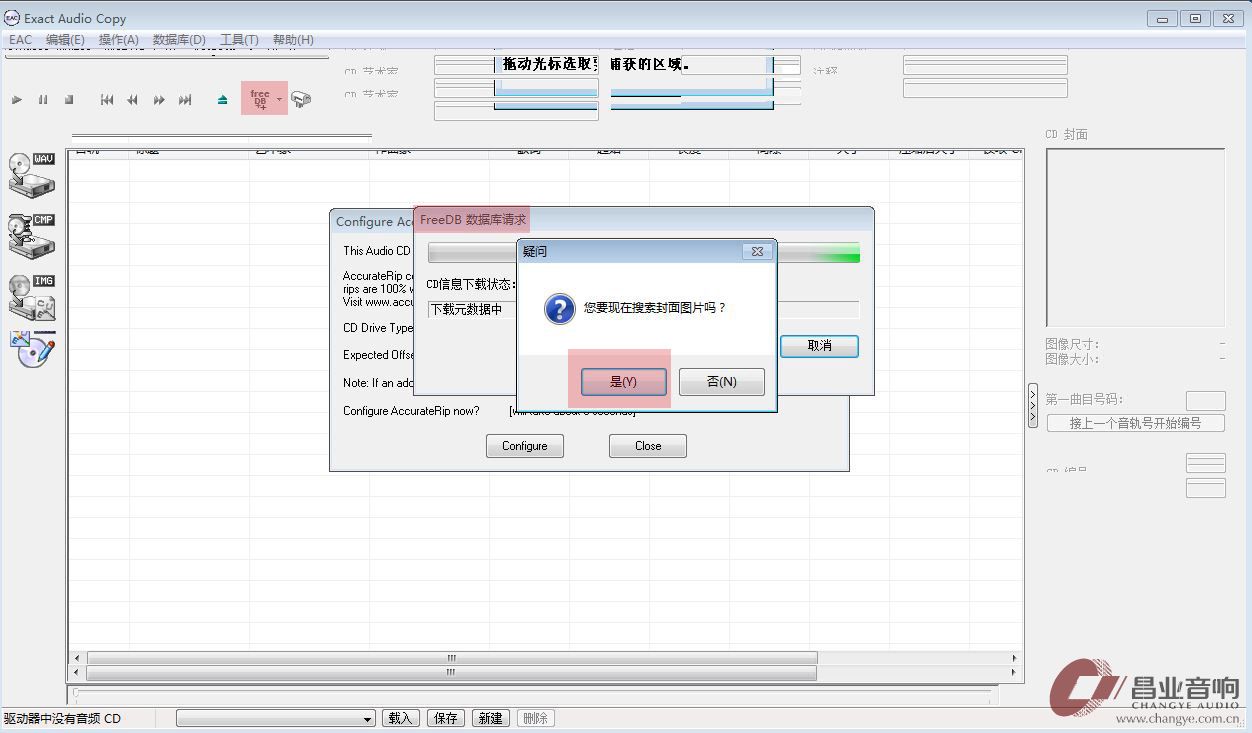Open the arrow menu beside the freedb icon
Screen dimensions: 1252x733
click(279, 99)
